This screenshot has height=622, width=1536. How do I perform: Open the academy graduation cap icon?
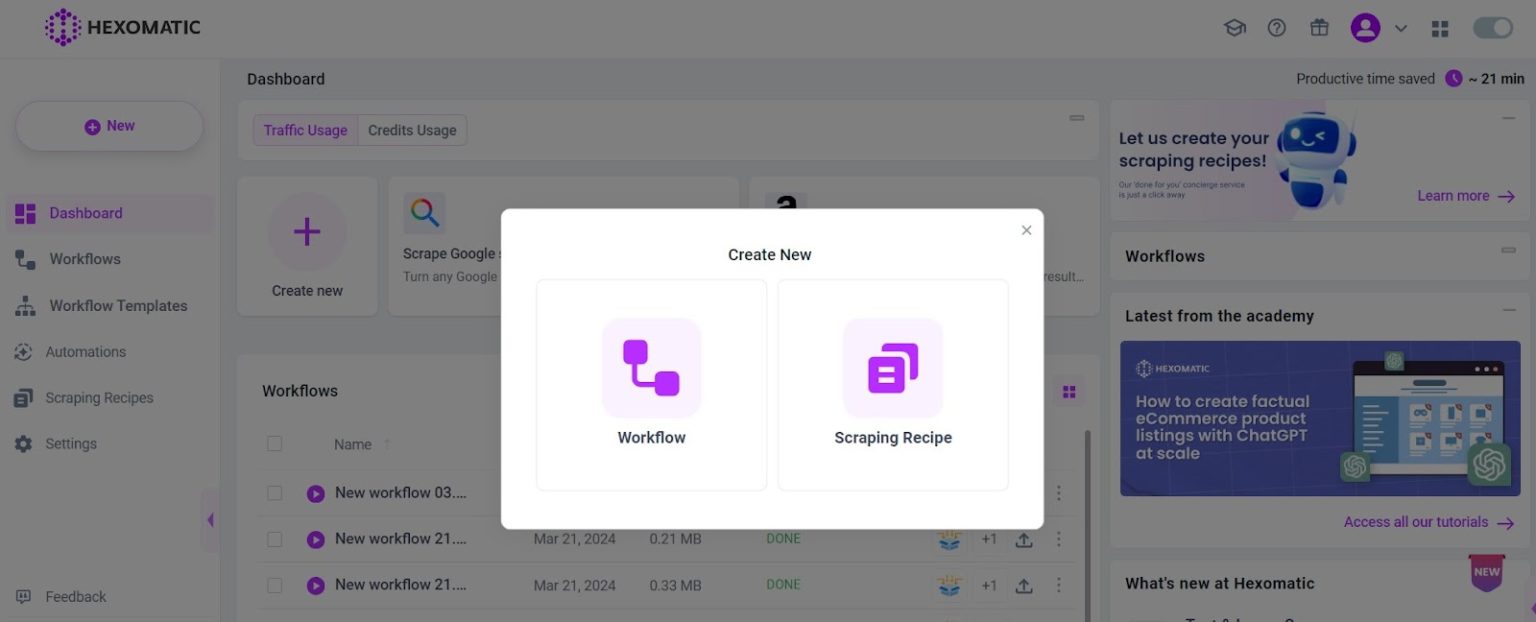click(x=1235, y=28)
